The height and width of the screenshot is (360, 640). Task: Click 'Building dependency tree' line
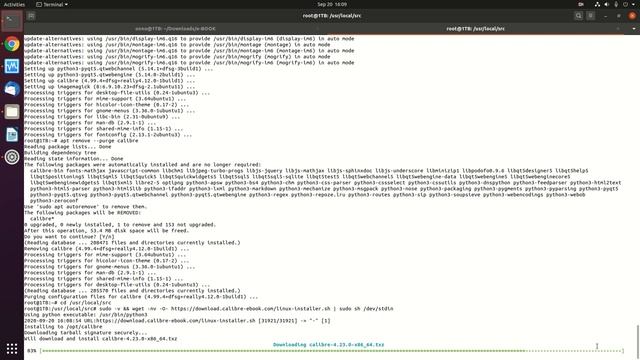point(60,153)
